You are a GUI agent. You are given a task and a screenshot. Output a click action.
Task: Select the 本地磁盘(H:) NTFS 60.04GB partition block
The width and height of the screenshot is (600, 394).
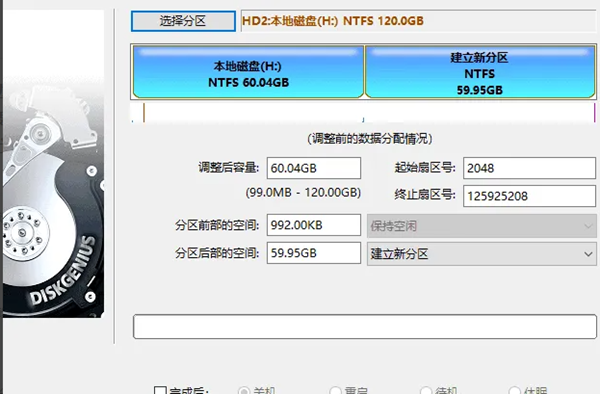pos(248,72)
